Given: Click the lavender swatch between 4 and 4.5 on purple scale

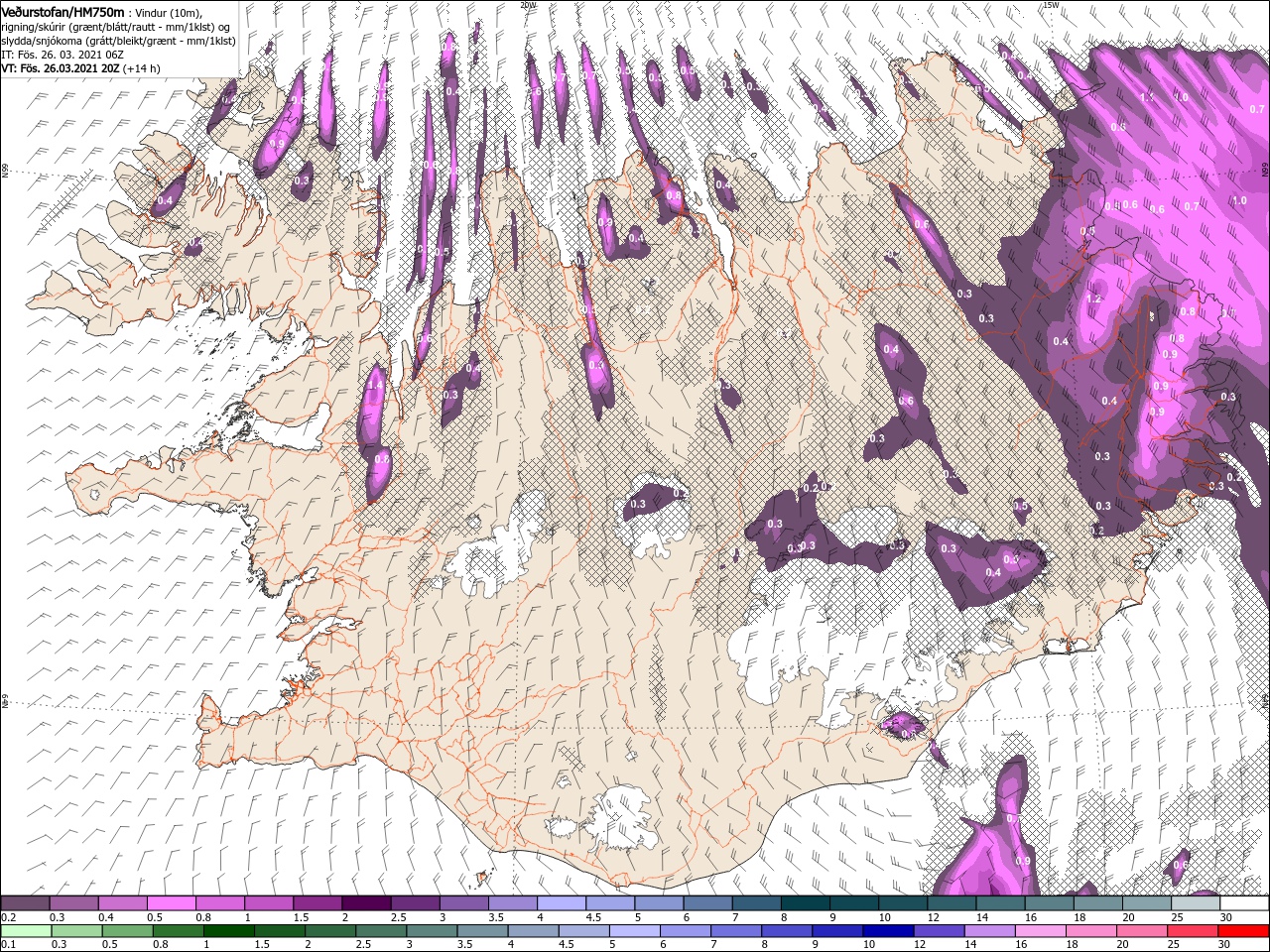Looking at the screenshot, I should point(562,903).
